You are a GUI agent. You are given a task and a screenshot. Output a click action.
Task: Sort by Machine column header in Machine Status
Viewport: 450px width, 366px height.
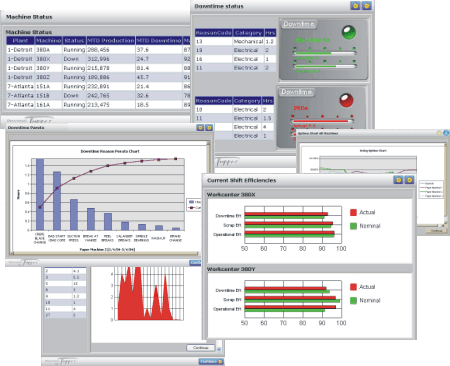(x=49, y=40)
